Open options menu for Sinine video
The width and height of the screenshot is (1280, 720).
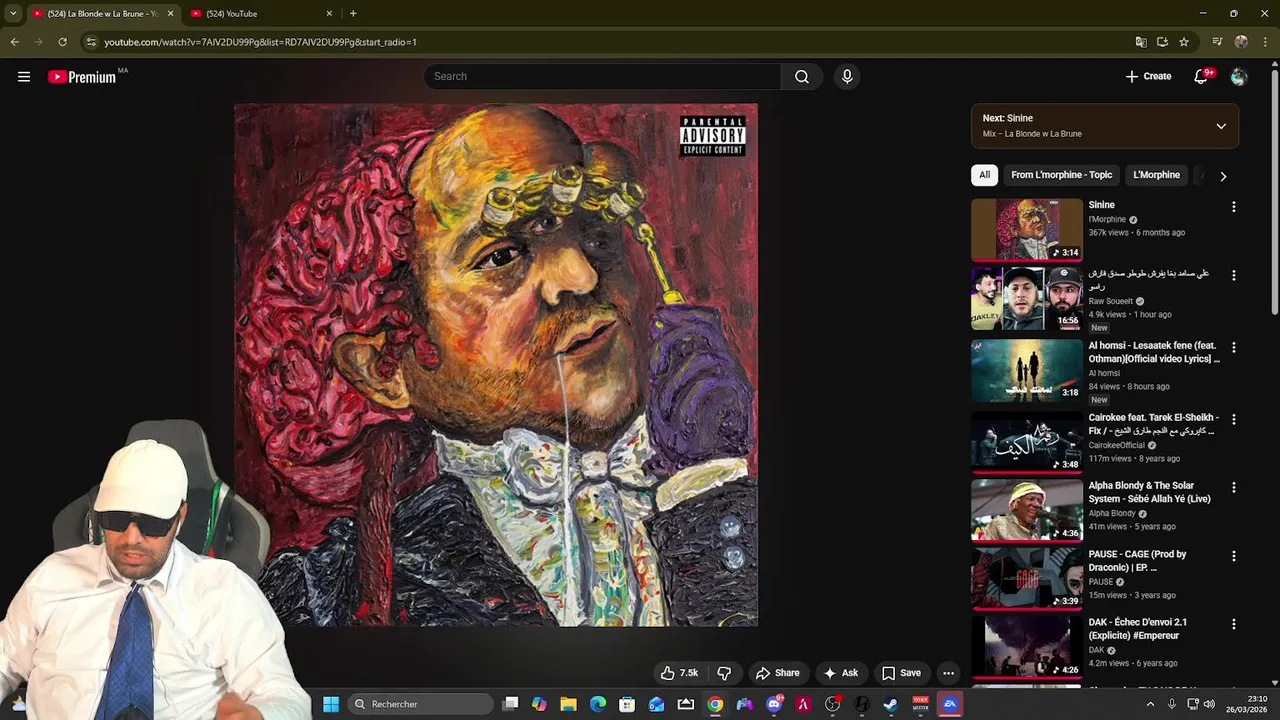[x=1233, y=207]
